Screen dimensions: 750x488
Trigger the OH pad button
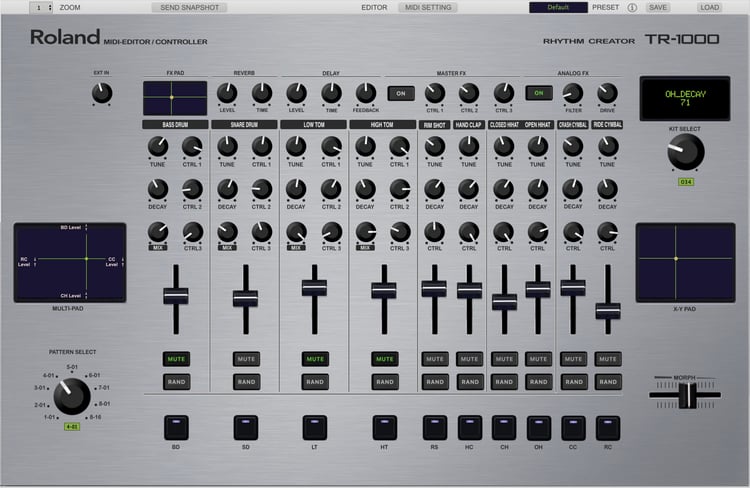pyautogui.click(x=539, y=427)
